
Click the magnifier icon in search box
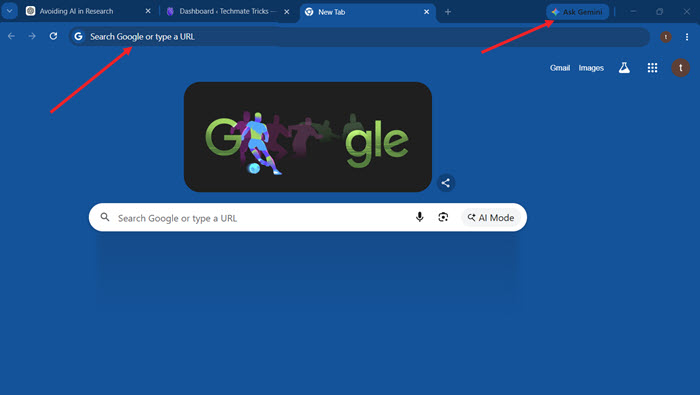point(105,217)
